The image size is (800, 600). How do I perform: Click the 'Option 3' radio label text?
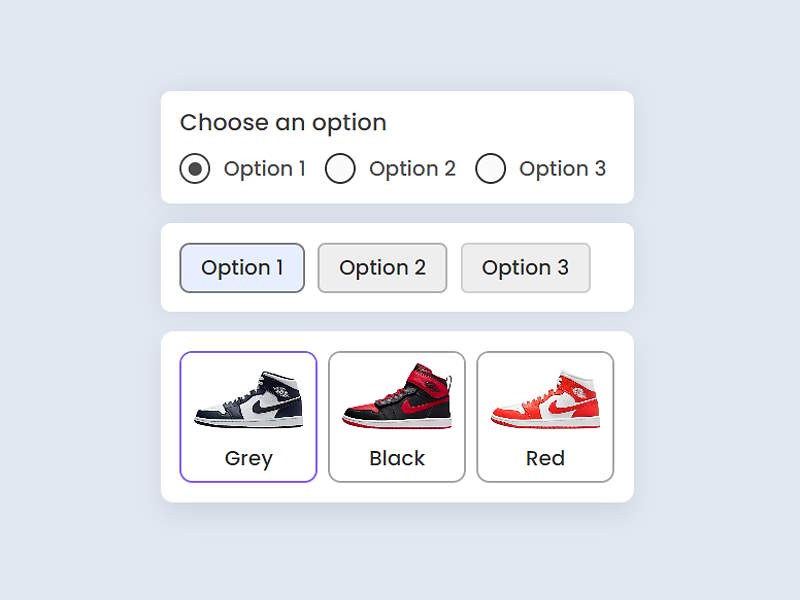coord(562,169)
